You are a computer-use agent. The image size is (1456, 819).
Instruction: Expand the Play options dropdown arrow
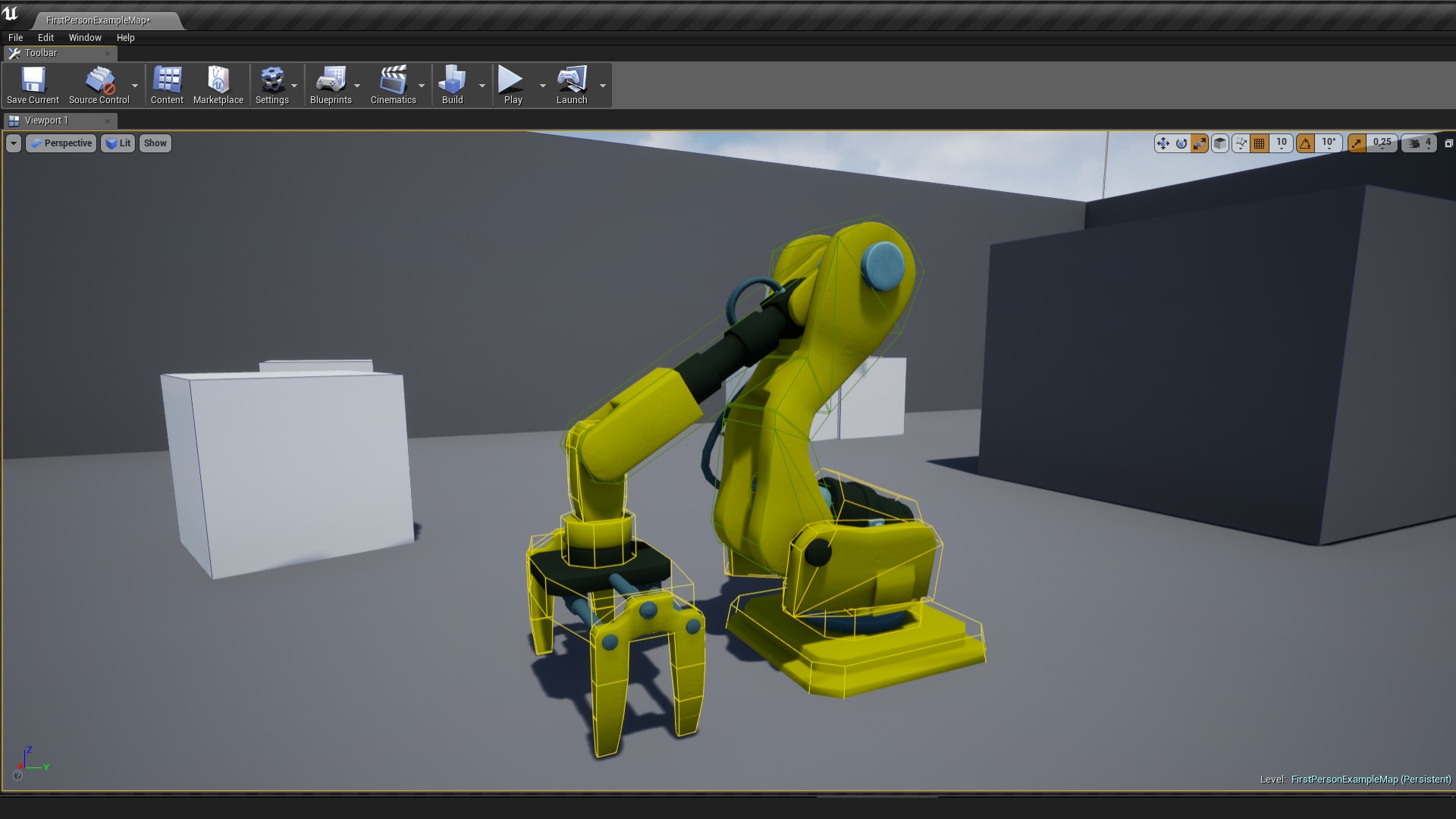tap(542, 86)
